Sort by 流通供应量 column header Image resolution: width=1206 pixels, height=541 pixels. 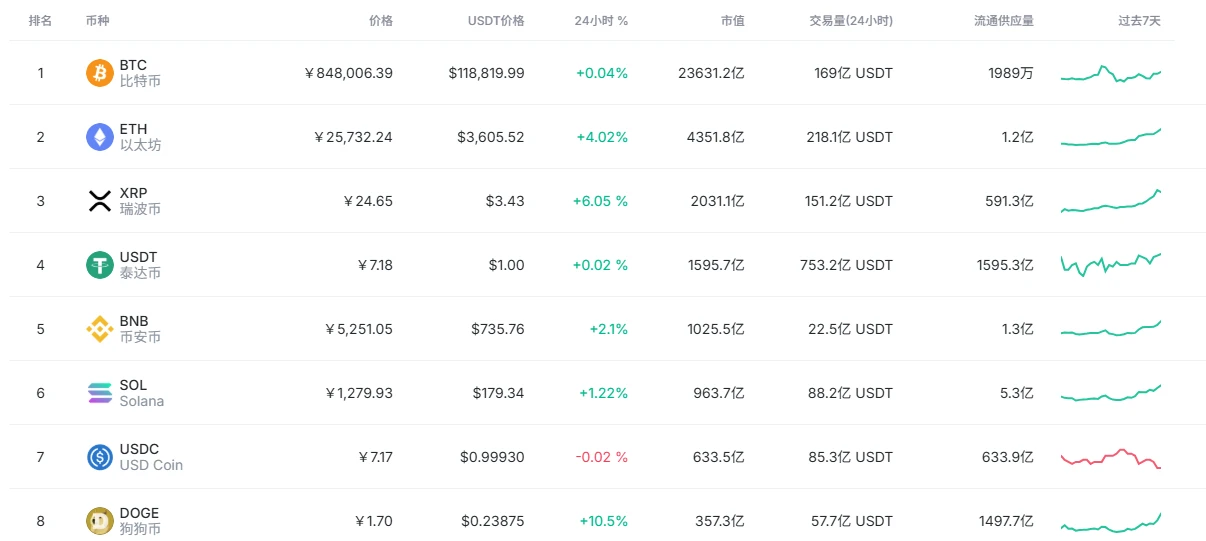click(x=1004, y=20)
